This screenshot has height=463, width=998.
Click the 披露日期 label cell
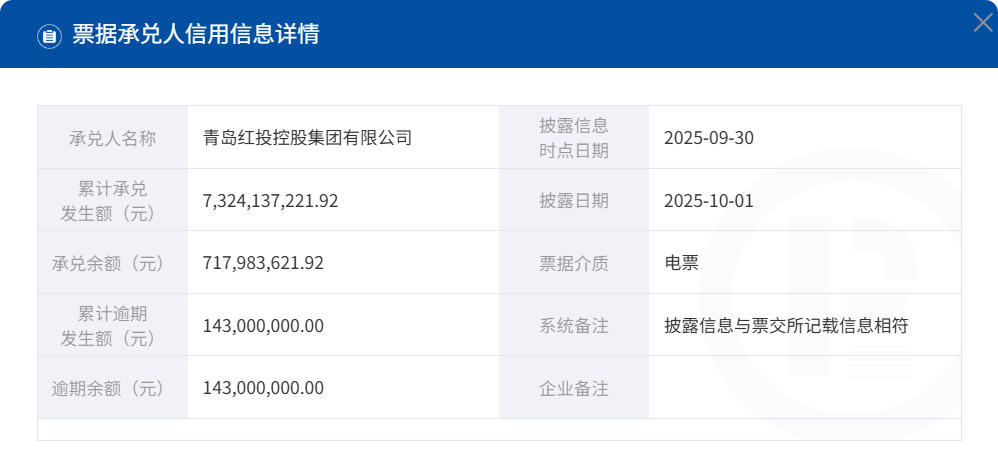coord(574,201)
